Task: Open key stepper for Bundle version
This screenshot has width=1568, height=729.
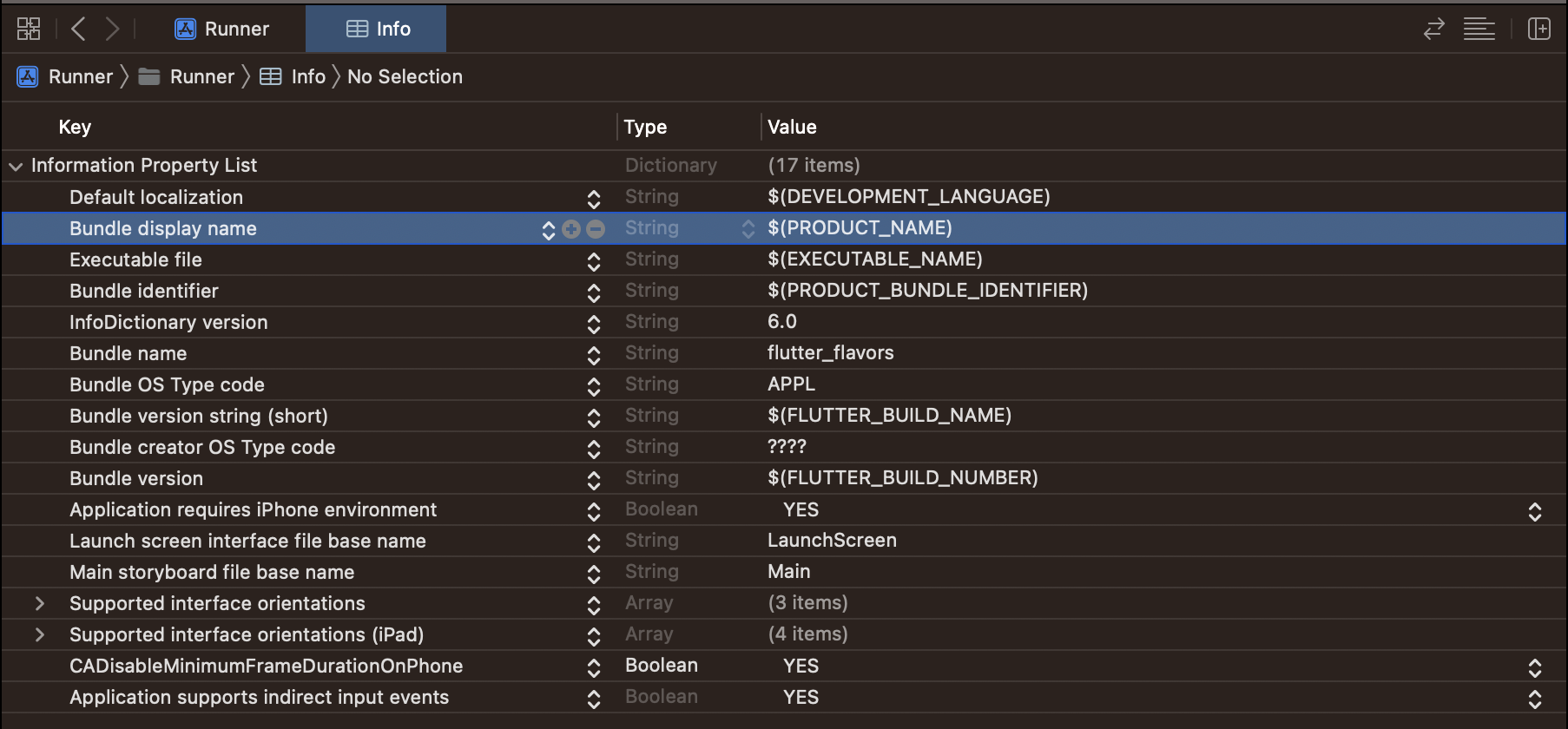Action: pos(594,480)
